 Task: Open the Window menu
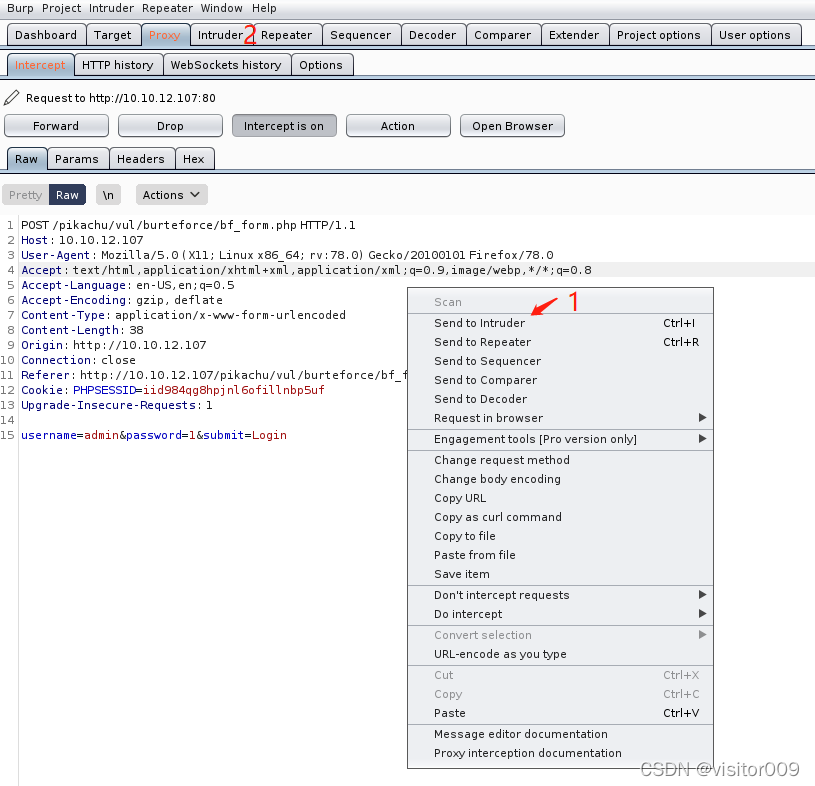221,8
